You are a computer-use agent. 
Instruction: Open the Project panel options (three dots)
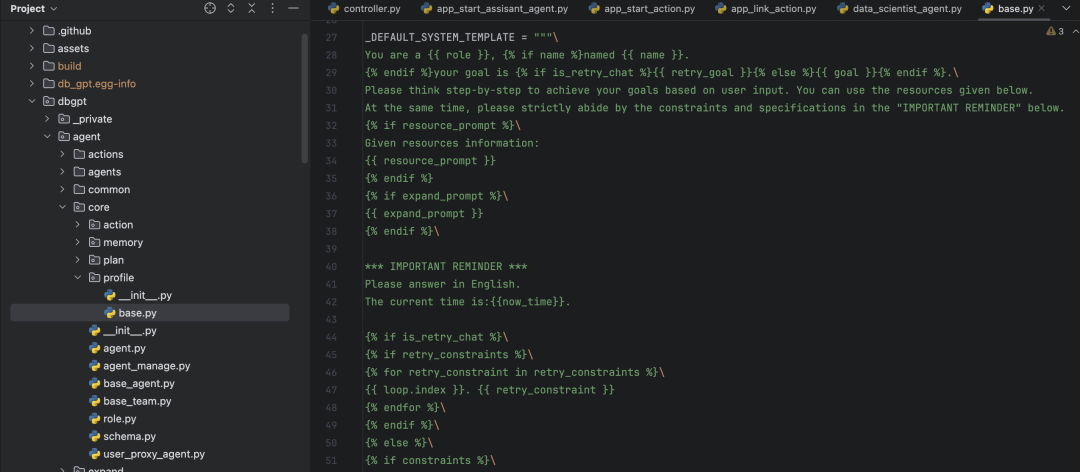pyautogui.click(x=273, y=8)
